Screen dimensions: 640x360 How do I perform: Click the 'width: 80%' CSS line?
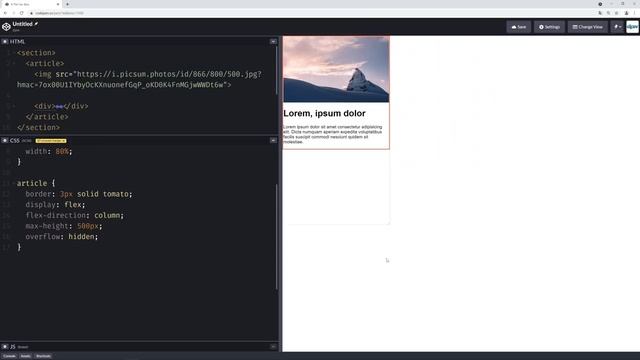coord(49,151)
